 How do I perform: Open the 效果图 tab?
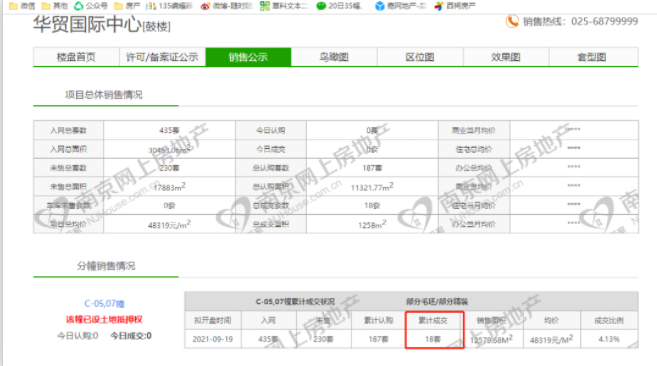tap(506, 57)
